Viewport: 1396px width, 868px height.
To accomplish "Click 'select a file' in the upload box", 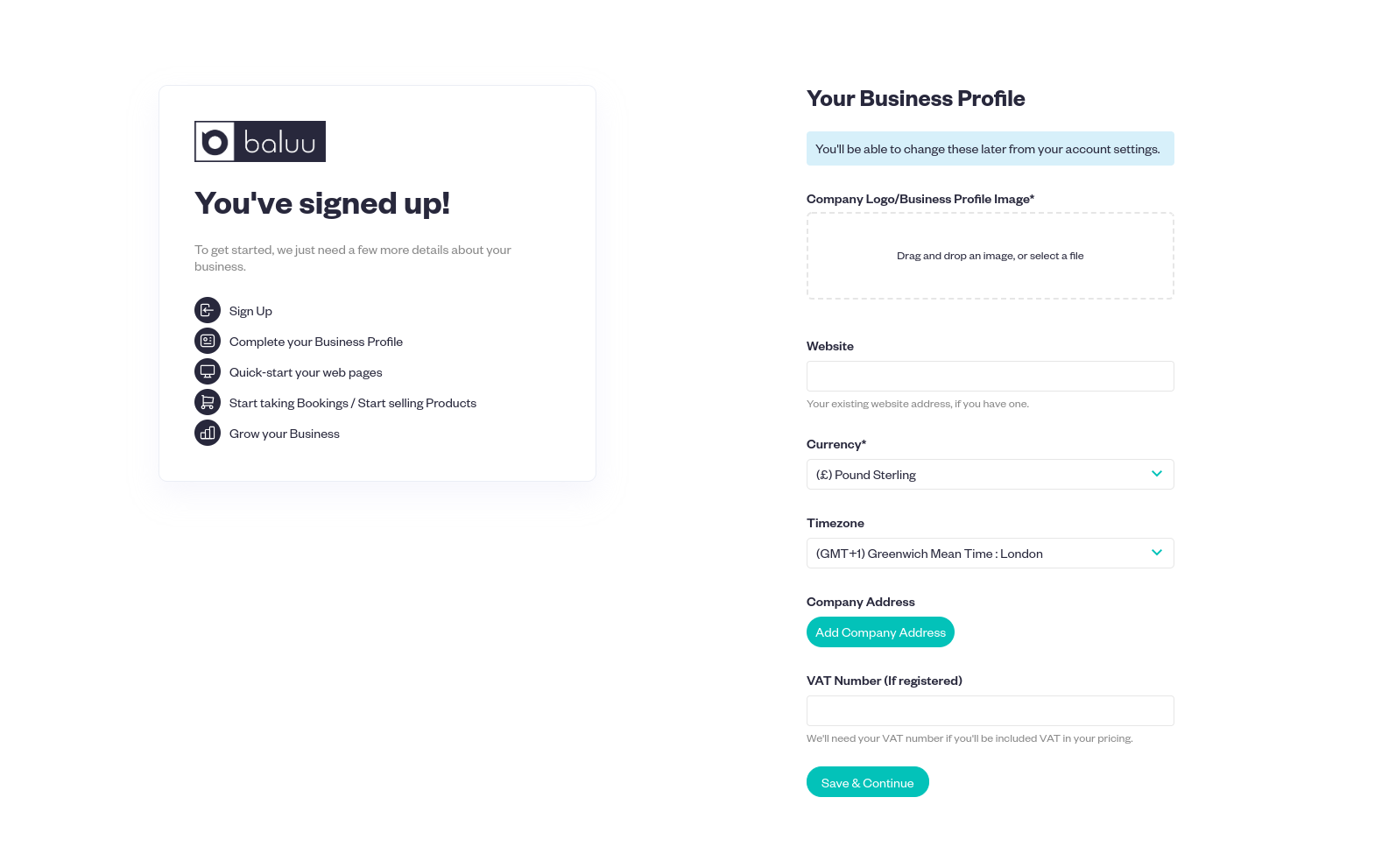I will coord(1057,255).
